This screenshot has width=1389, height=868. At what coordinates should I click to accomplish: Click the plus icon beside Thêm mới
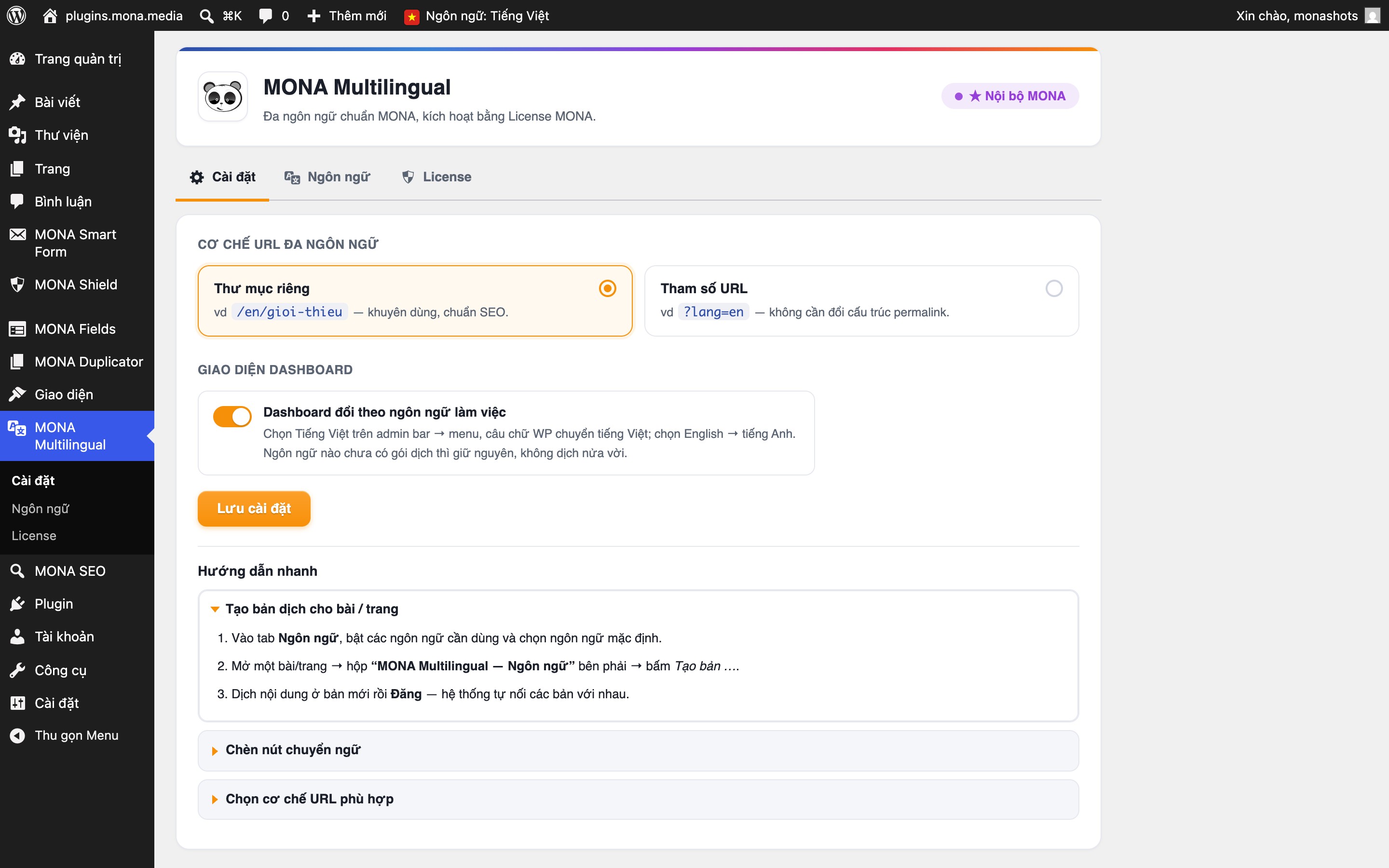pyautogui.click(x=313, y=15)
